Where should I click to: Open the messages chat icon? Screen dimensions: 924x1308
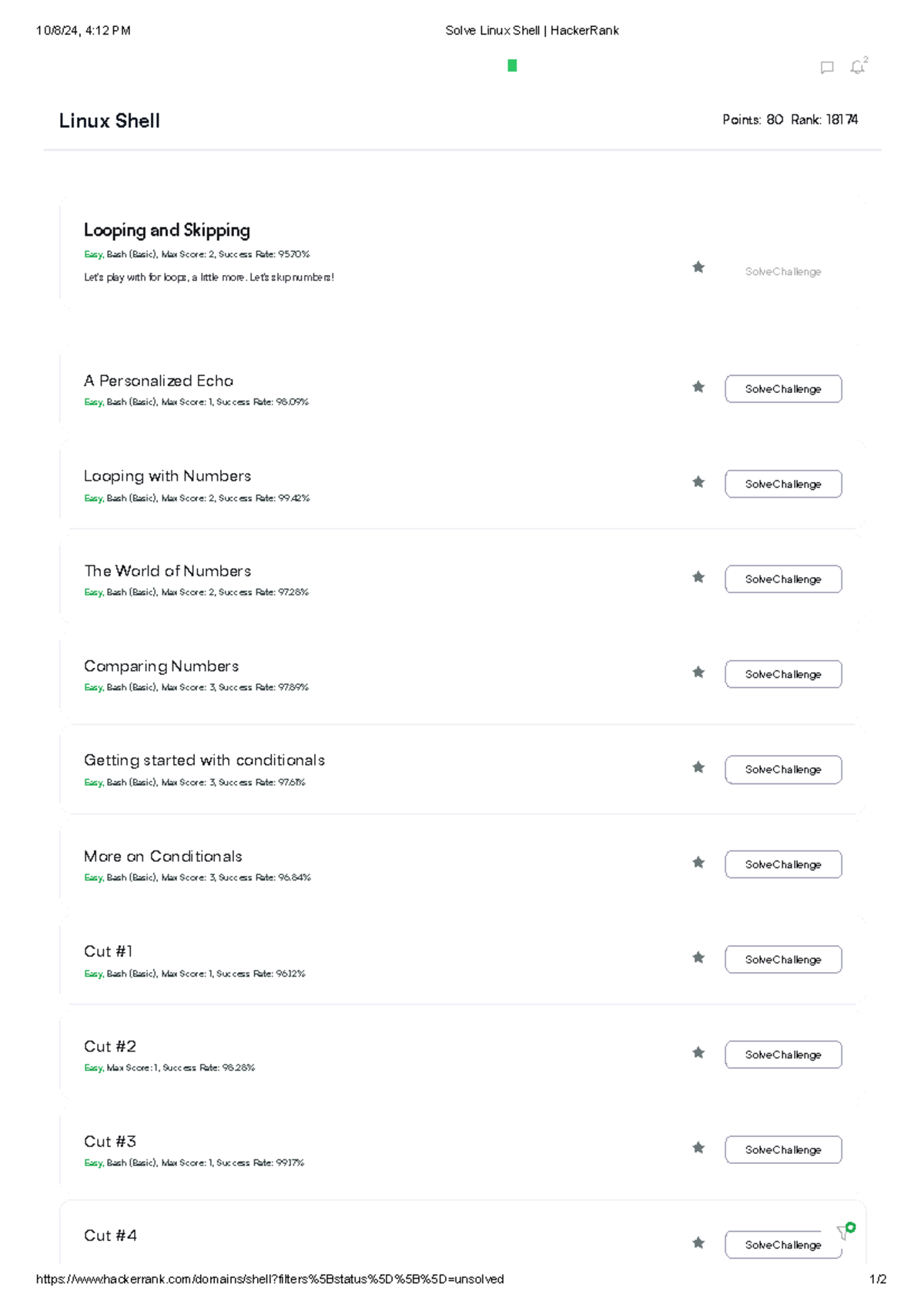(x=827, y=68)
